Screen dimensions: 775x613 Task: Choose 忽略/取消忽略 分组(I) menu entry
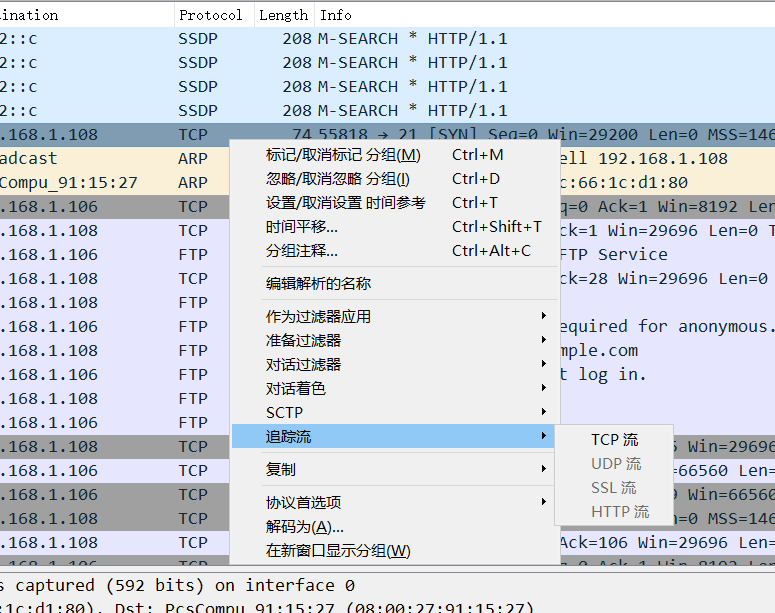(394, 178)
